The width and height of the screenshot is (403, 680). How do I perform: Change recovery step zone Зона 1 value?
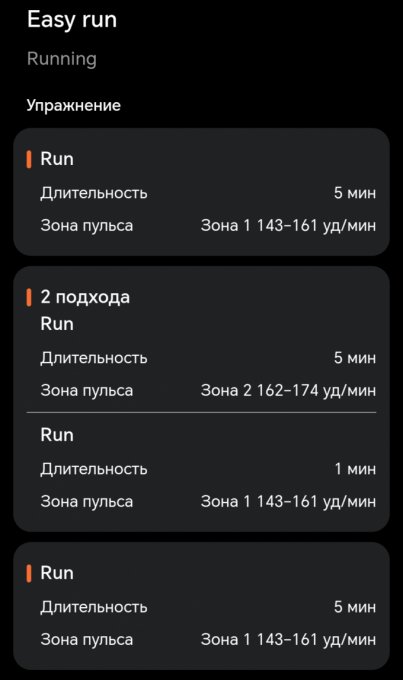(x=288, y=501)
